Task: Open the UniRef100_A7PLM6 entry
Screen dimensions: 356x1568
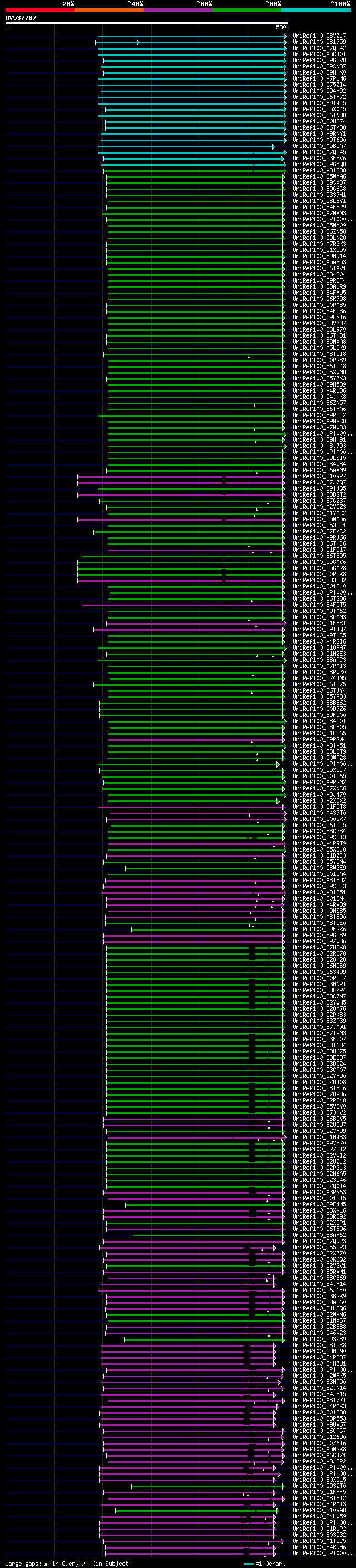Action: click(319, 78)
